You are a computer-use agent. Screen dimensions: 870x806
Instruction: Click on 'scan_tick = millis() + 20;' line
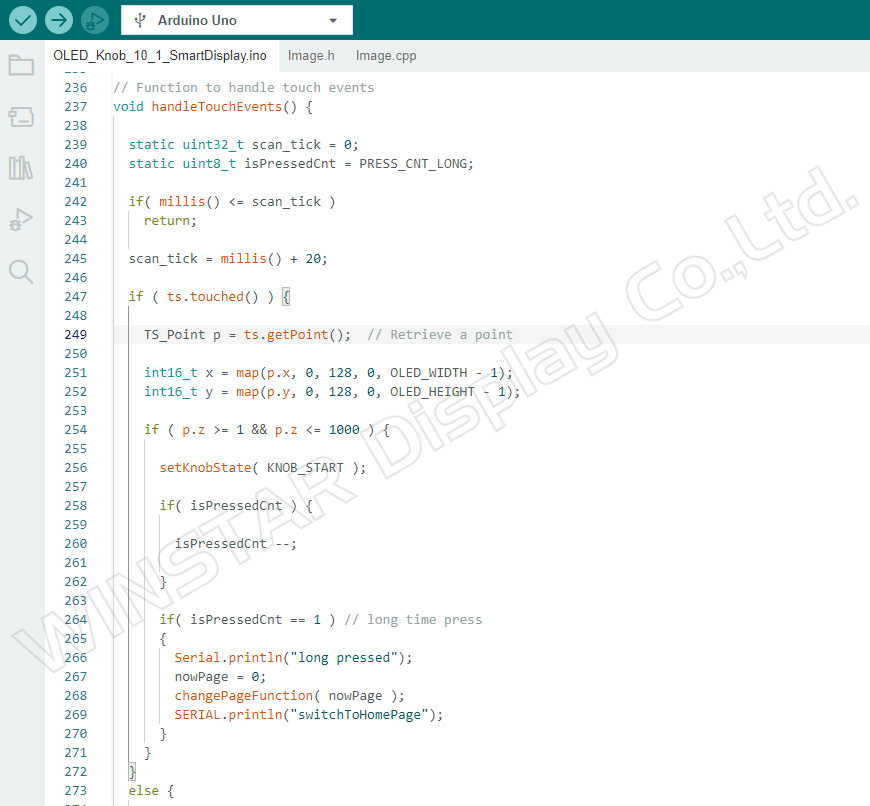pyautogui.click(x=228, y=258)
